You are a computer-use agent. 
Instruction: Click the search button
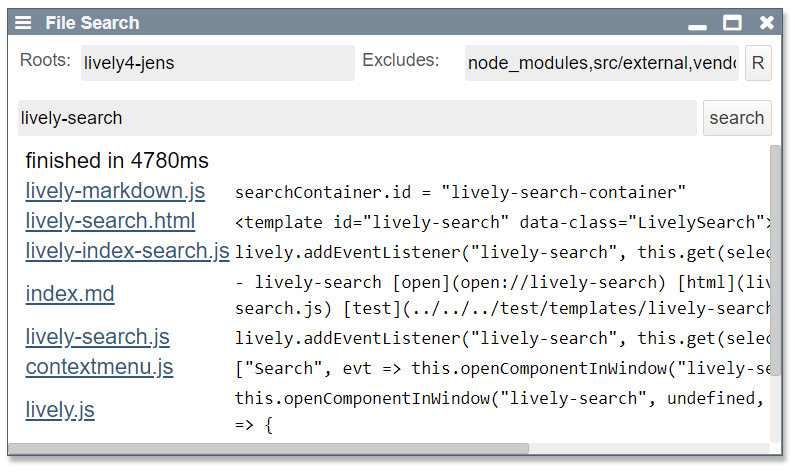(736, 118)
